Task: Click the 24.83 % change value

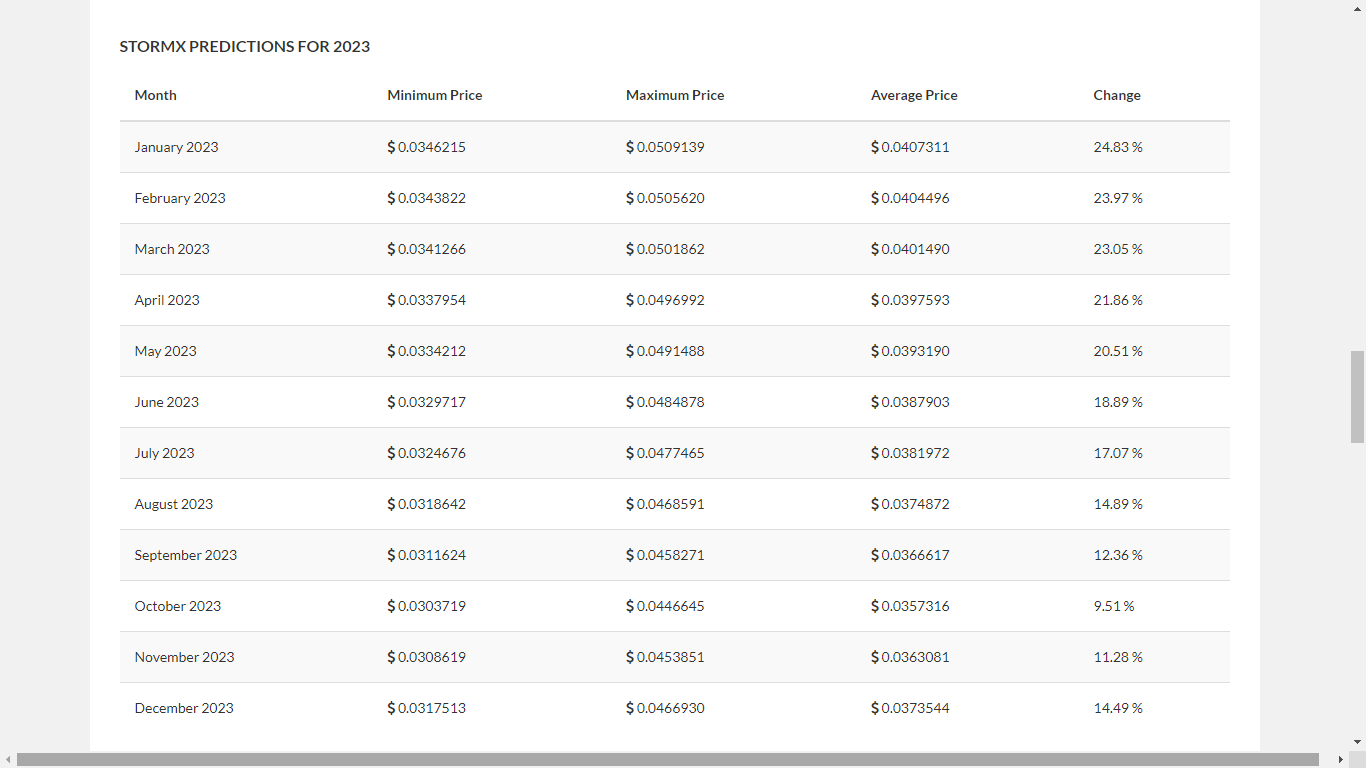Action: (1118, 147)
